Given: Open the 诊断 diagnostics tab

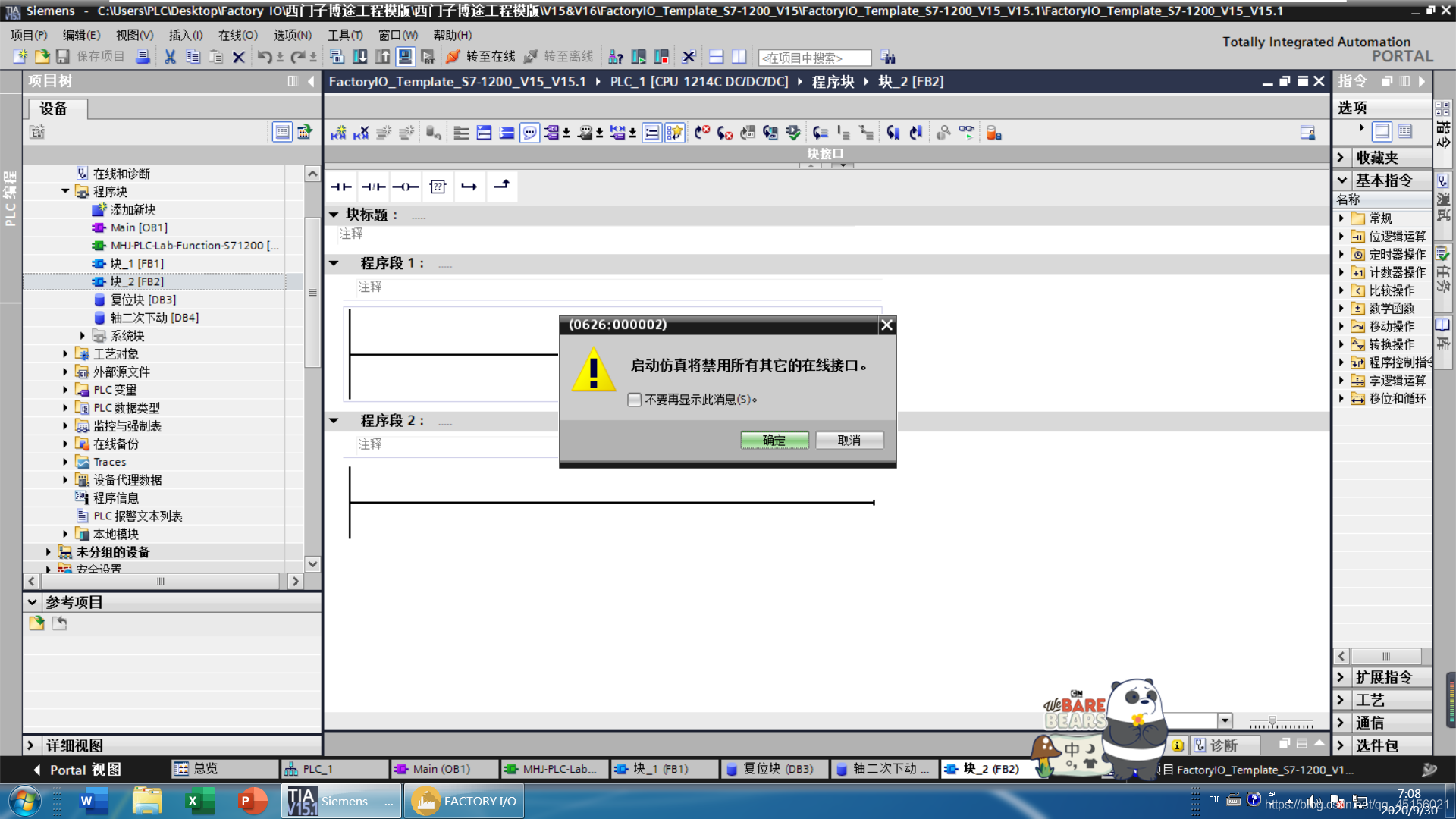Looking at the screenshot, I should point(1222,745).
